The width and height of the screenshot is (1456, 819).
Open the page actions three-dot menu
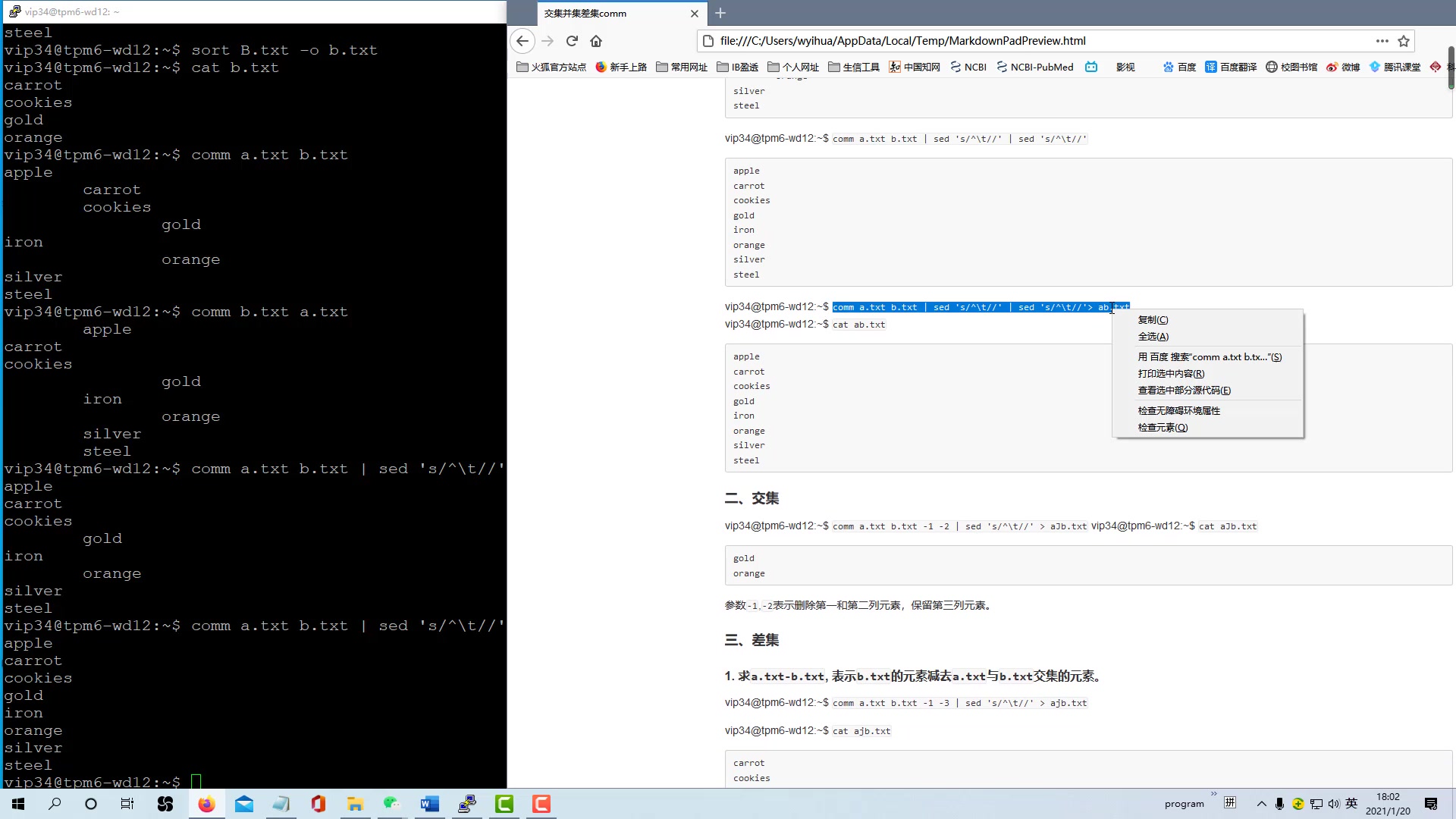tap(1382, 41)
